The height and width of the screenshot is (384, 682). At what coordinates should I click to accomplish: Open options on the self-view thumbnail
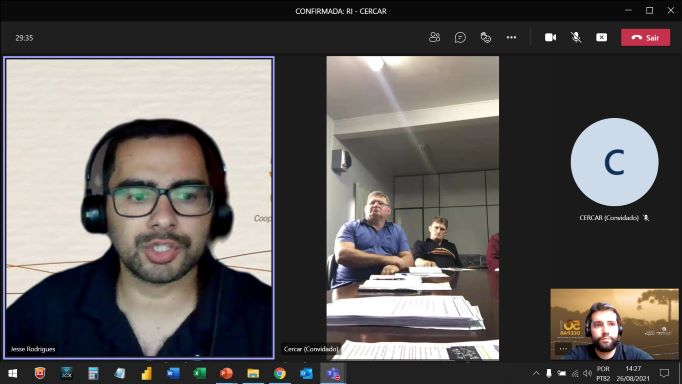563,348
